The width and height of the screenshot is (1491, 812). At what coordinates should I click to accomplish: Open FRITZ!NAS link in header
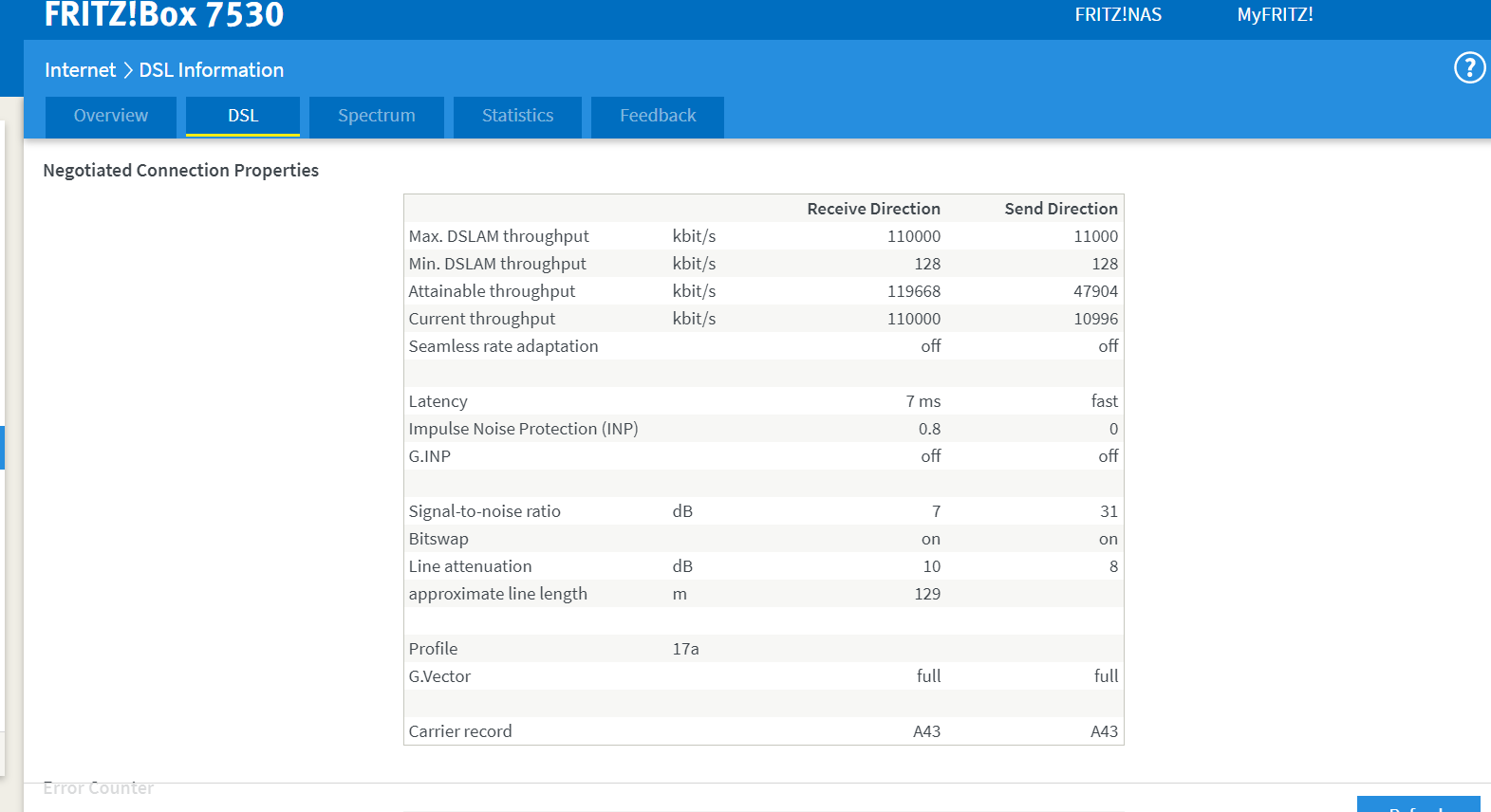pos(1118,14)
